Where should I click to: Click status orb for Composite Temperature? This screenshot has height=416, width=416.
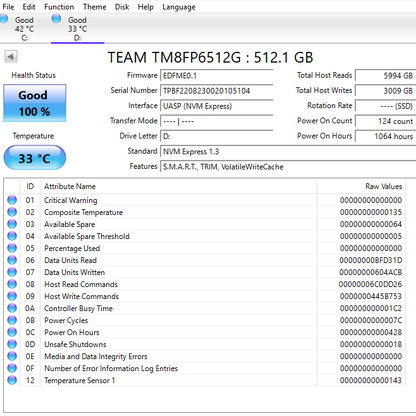12,212
